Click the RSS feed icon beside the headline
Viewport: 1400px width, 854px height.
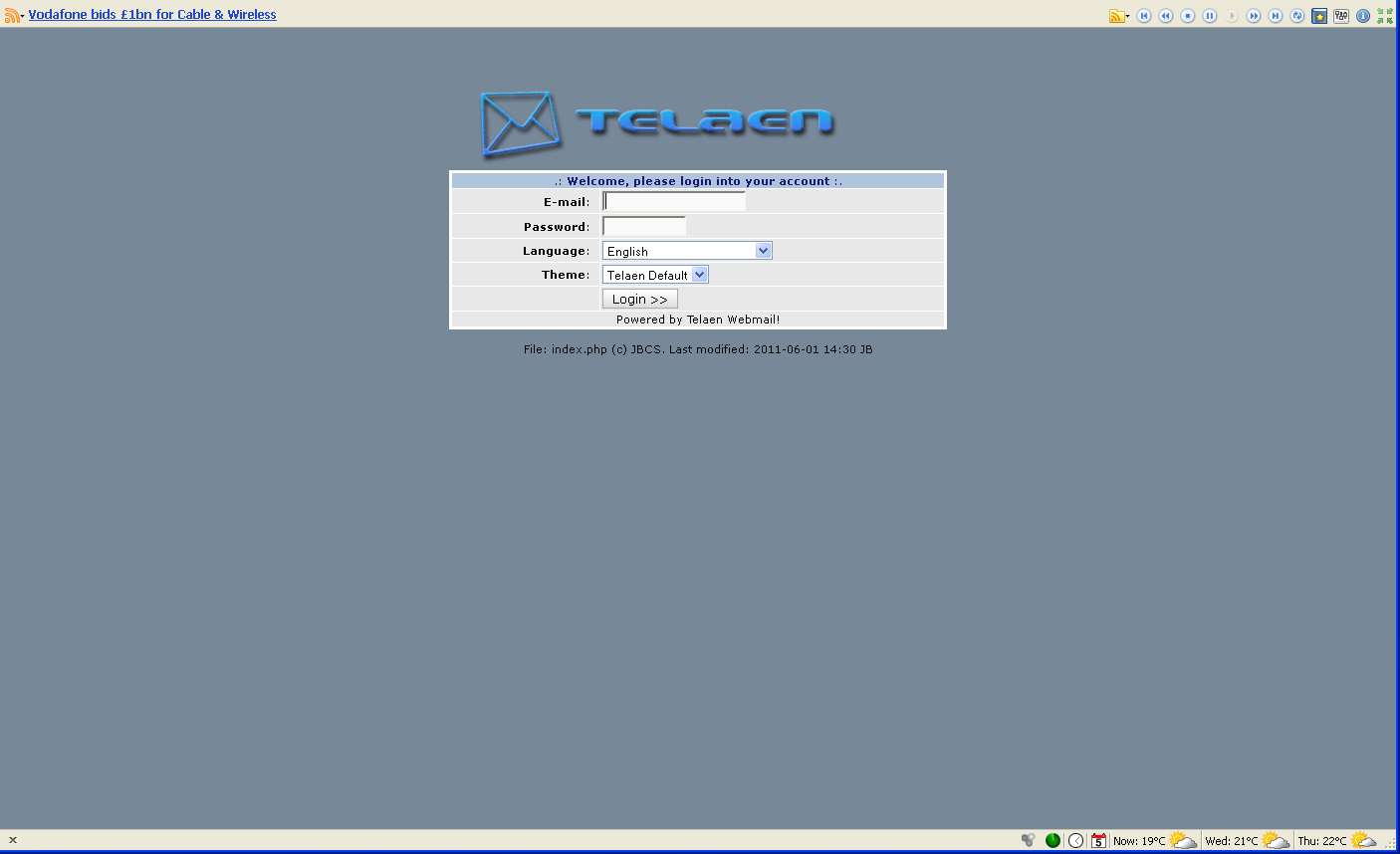[x=12, y=16]
